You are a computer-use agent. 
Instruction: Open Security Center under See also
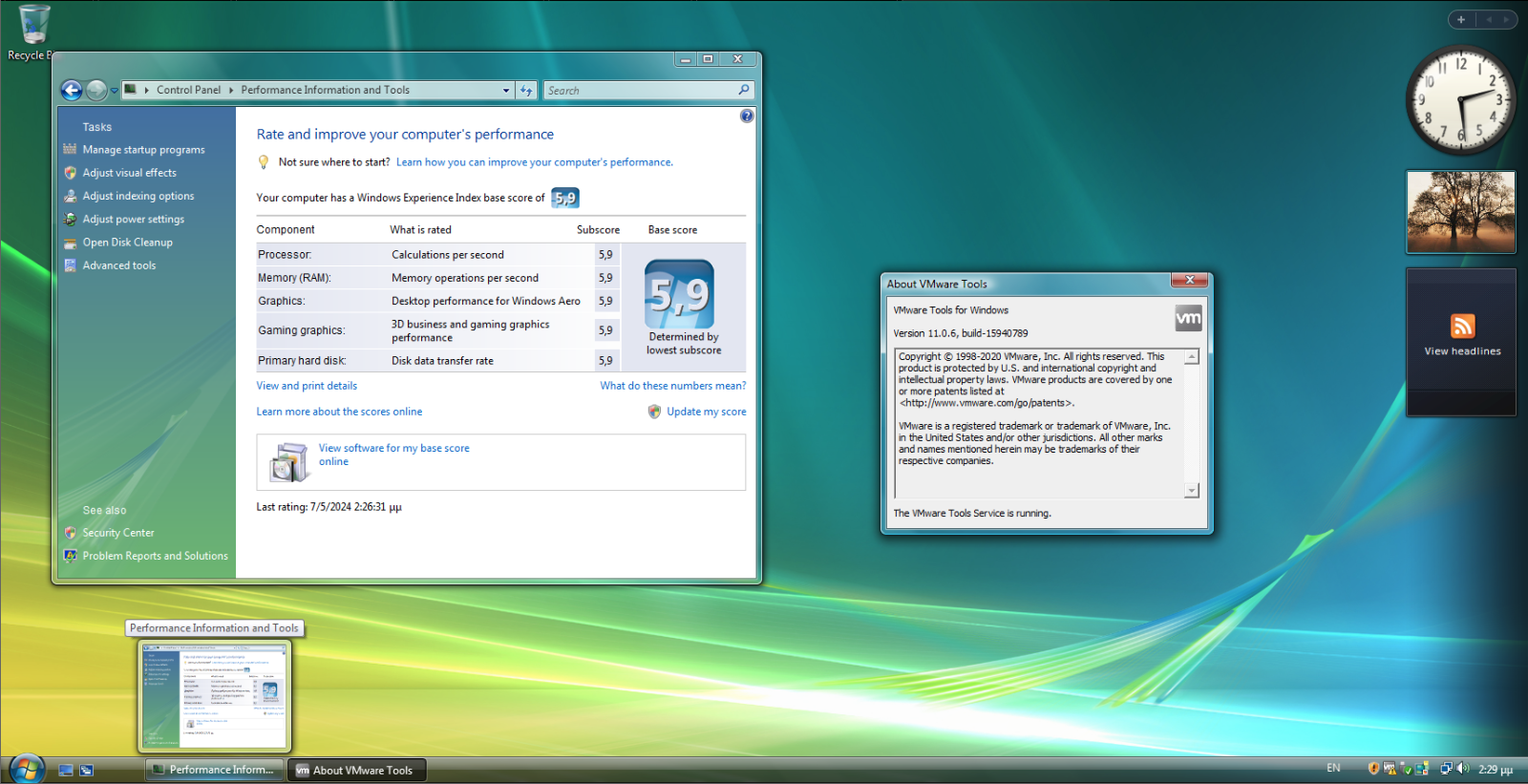117,533
